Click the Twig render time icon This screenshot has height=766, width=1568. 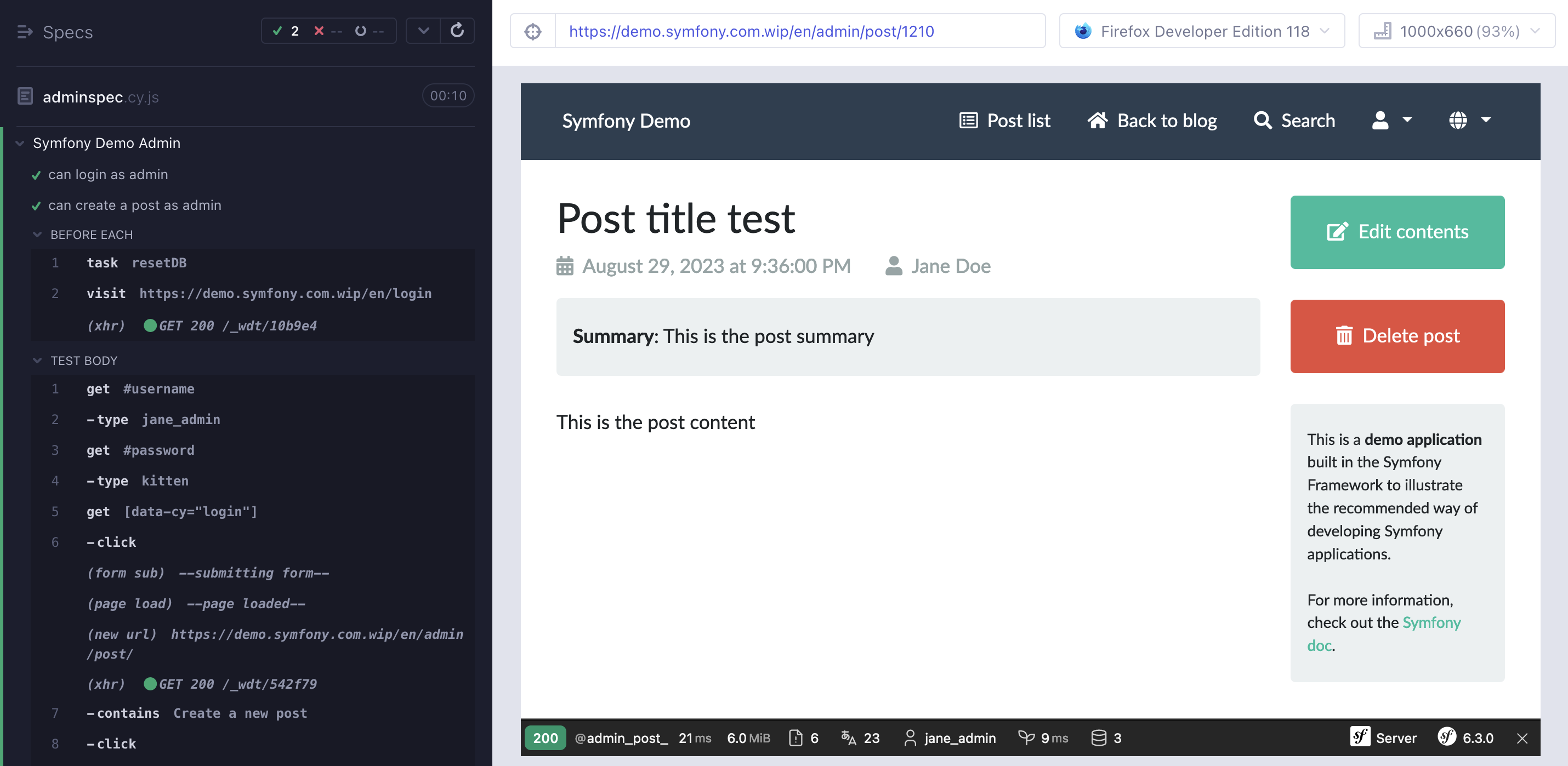1026,738
